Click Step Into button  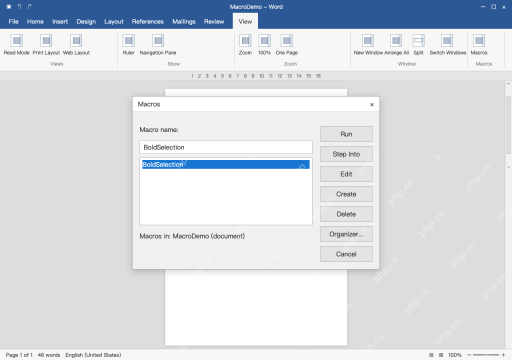(x=346, y=154)
